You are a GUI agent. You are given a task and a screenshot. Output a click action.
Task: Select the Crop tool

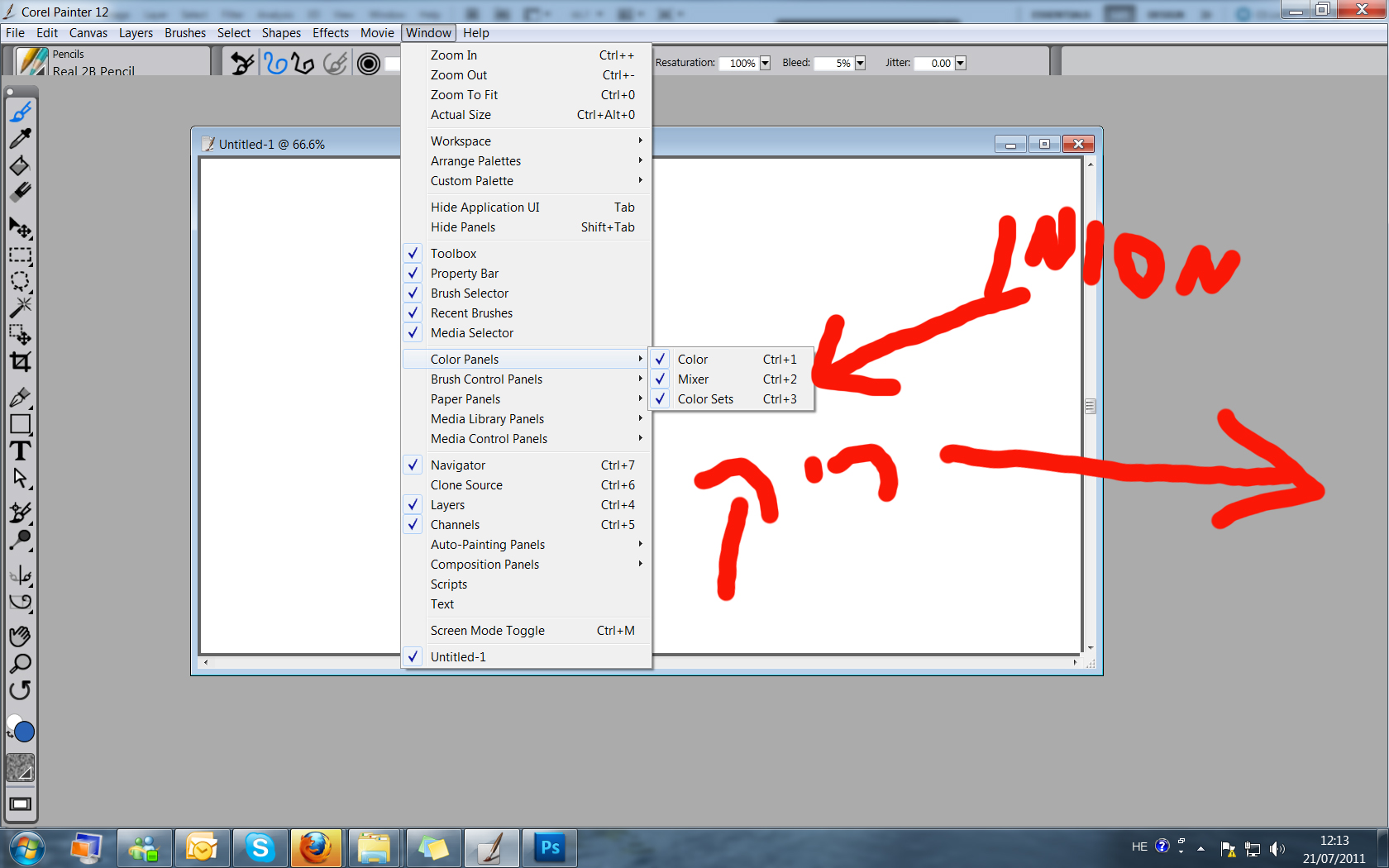coord(21,361)
